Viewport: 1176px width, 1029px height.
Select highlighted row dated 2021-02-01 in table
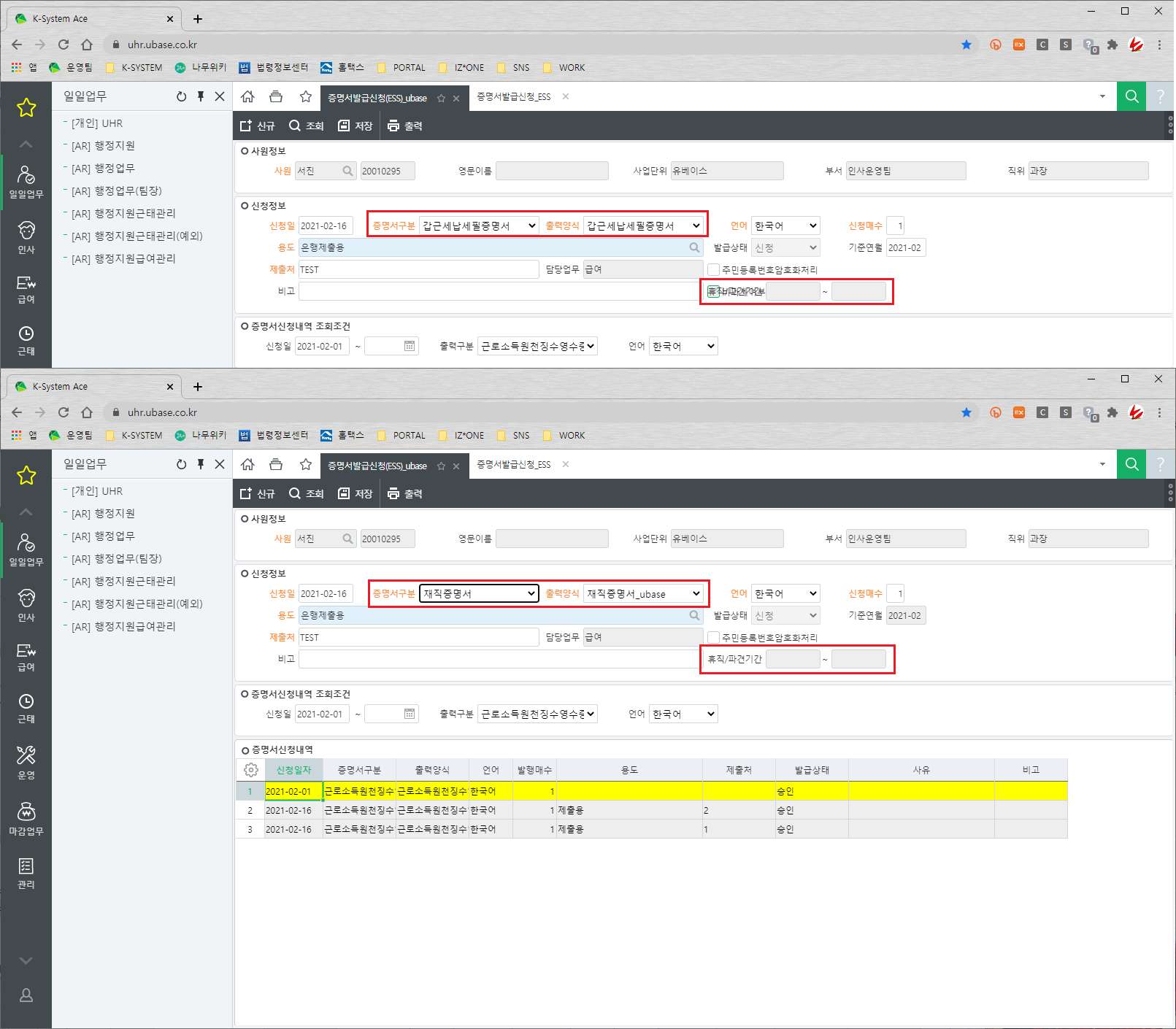[651, 791]
